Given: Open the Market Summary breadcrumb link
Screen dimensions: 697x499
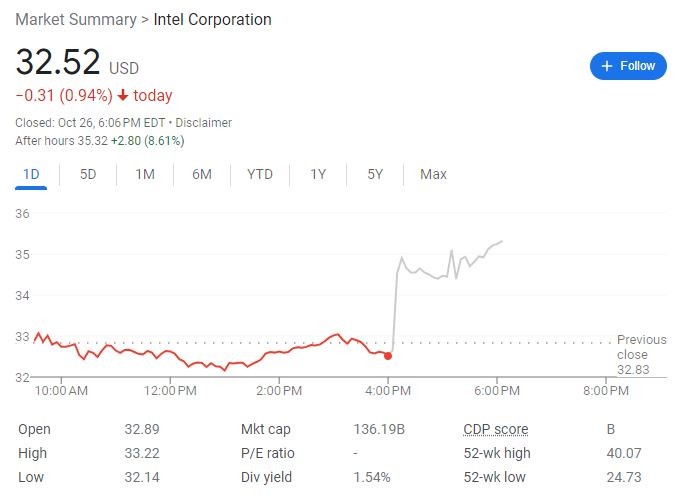Looking at the screenshot, I should click(x=76, y=19).
